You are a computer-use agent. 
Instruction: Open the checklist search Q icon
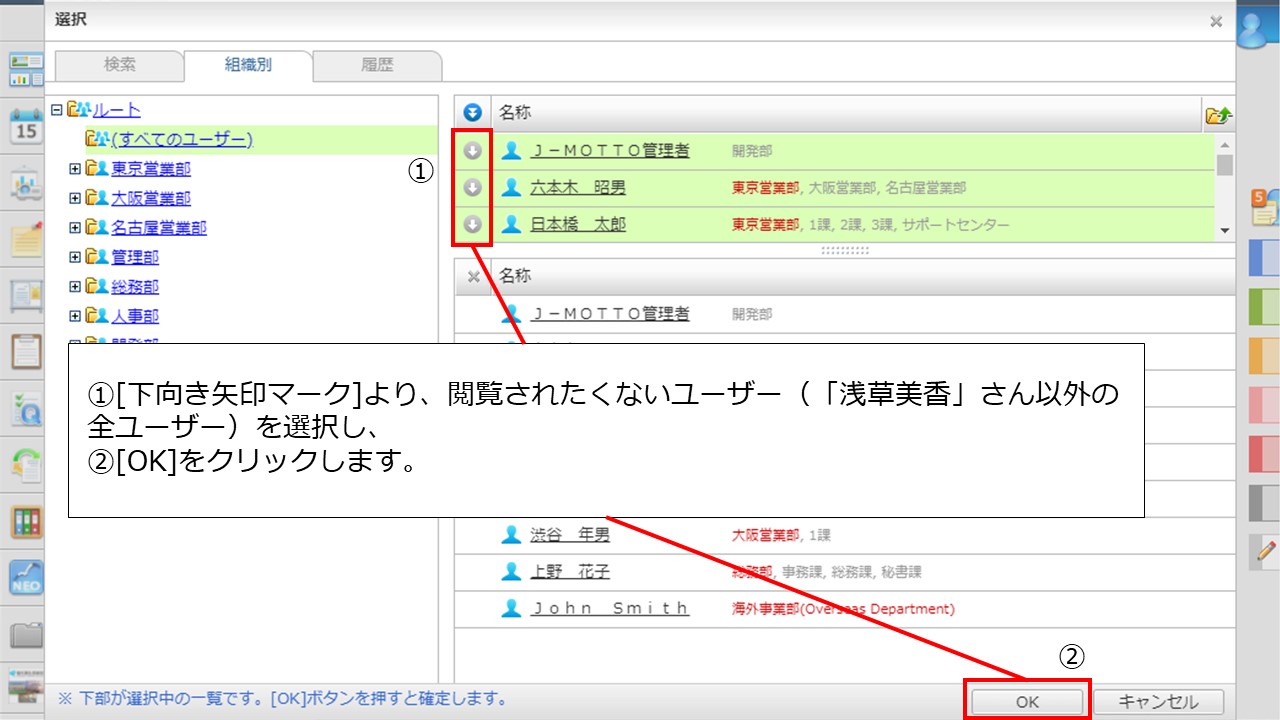26,409
